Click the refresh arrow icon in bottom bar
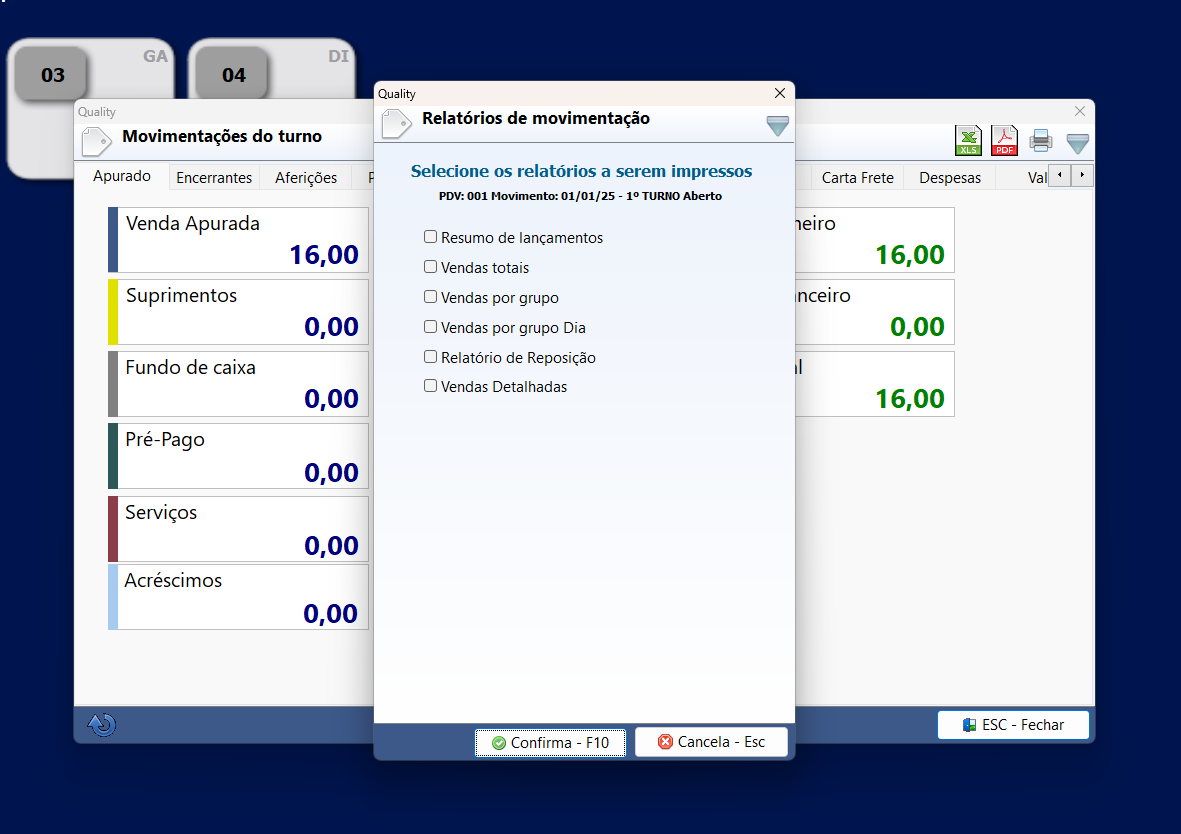 click(x=102, y=725)
